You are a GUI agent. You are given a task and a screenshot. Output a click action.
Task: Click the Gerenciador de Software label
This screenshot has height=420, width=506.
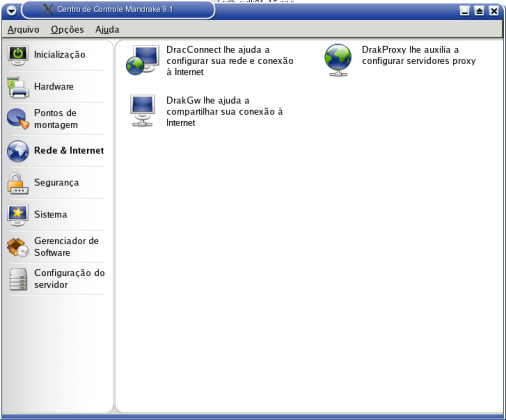(x=66, y=247)
